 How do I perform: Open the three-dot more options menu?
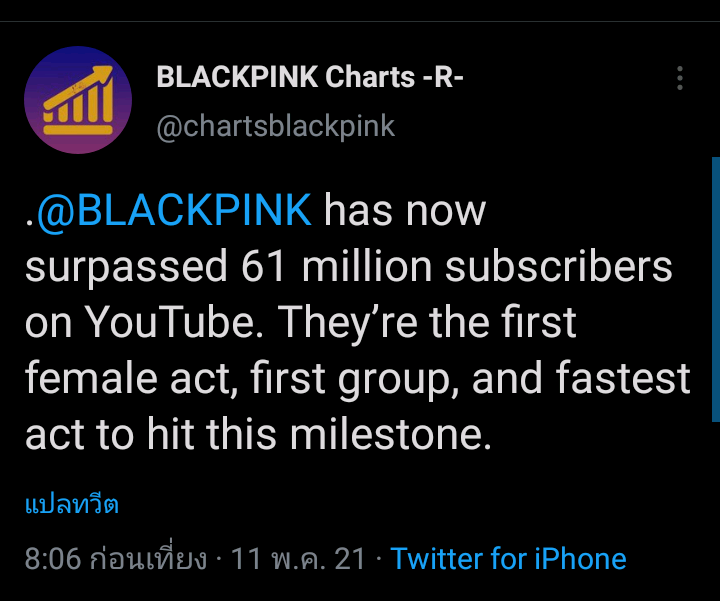(680, 79)
